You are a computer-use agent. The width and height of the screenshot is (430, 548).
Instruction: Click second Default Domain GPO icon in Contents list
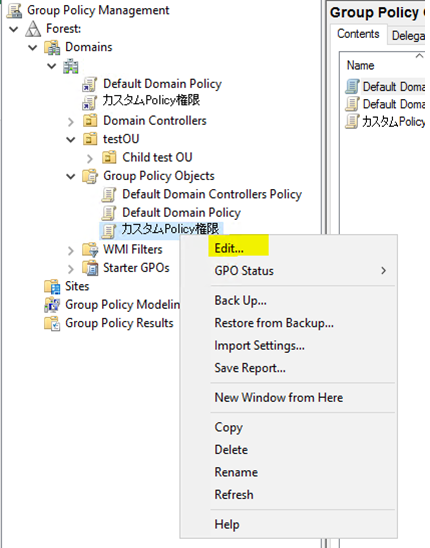(x=352, y=104)
